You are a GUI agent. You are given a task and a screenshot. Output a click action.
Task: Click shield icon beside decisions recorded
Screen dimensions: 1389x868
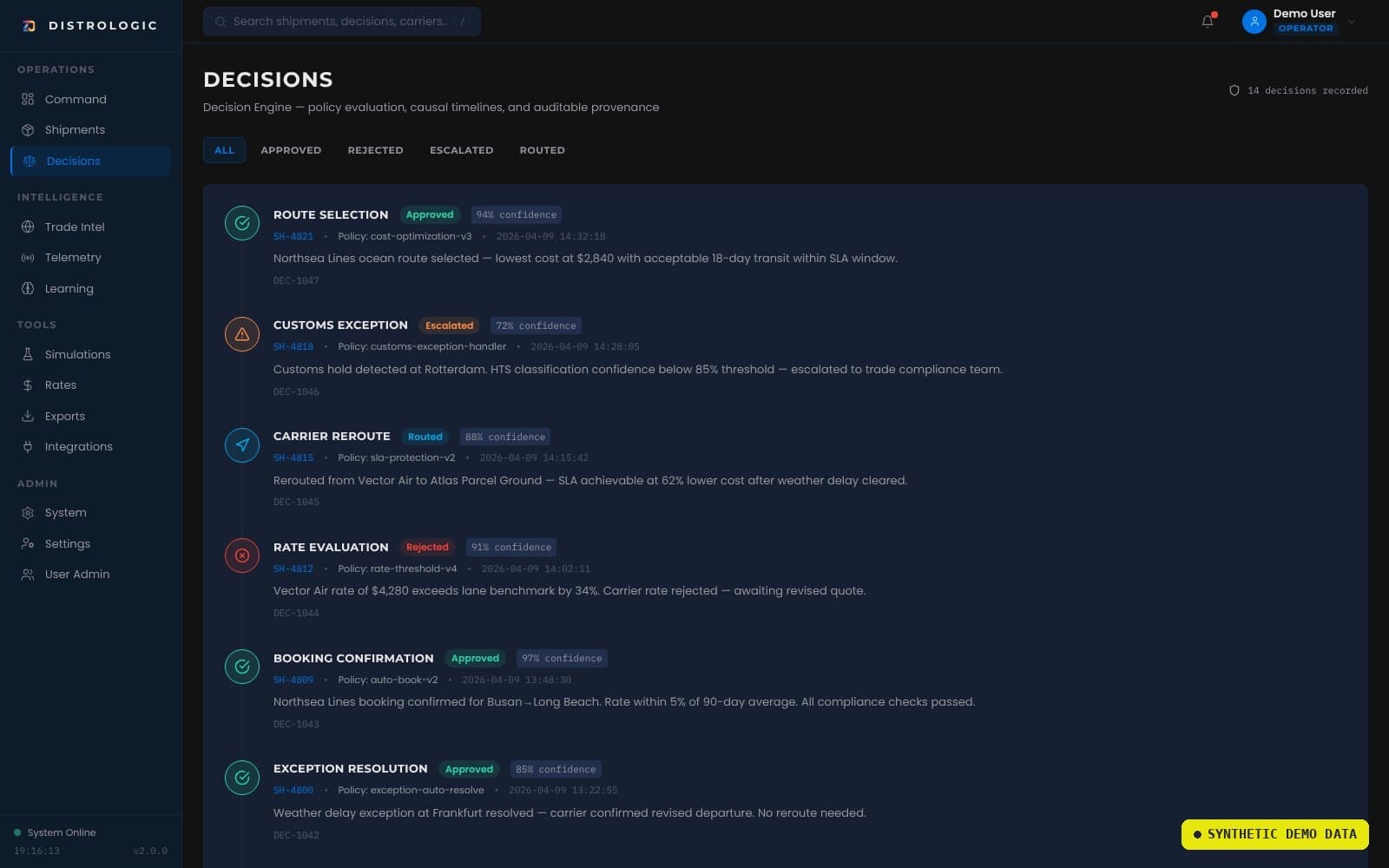pyautogui.click(x=1234, y=90)
